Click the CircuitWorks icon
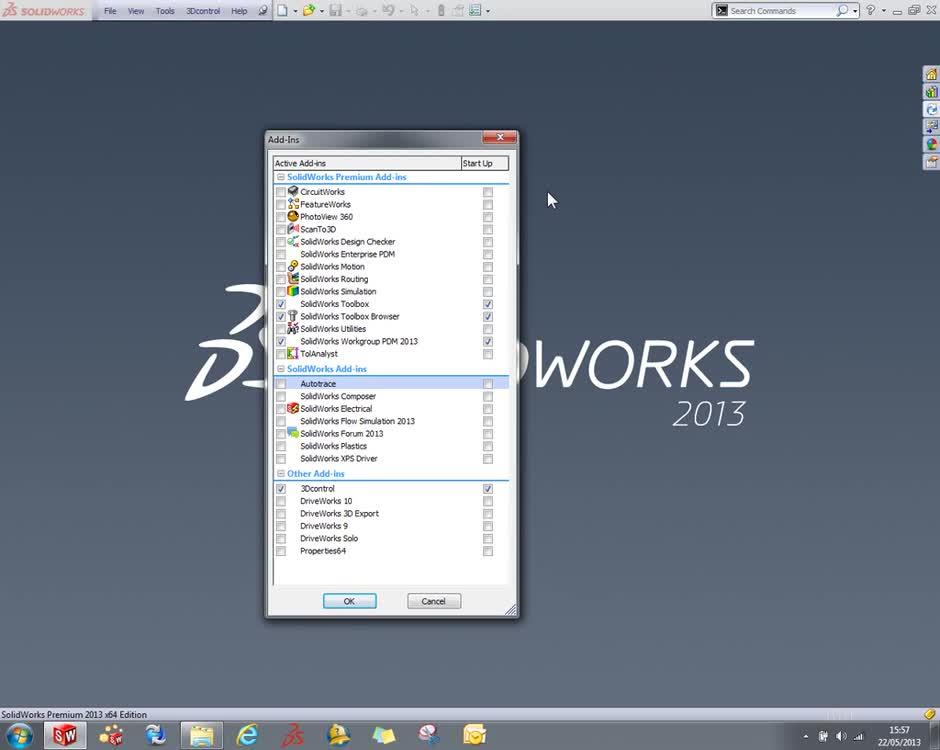Screen dimensions: 940x750 point(293,191)
